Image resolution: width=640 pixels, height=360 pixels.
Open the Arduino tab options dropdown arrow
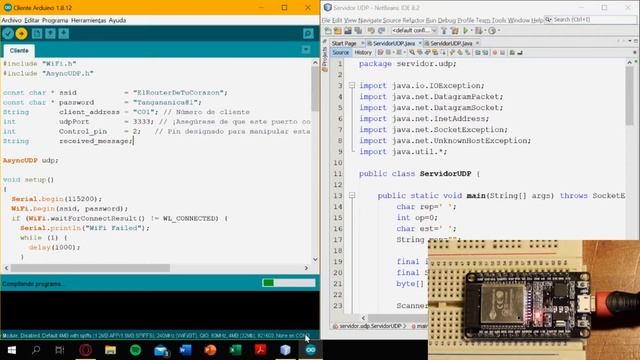click(306, 50)
